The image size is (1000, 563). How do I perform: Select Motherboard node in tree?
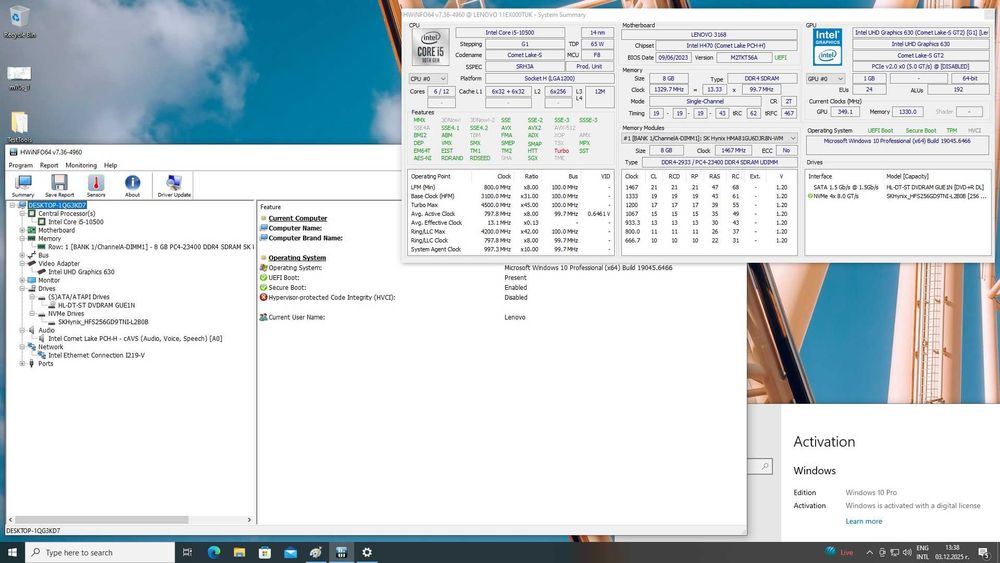[56, 230]
